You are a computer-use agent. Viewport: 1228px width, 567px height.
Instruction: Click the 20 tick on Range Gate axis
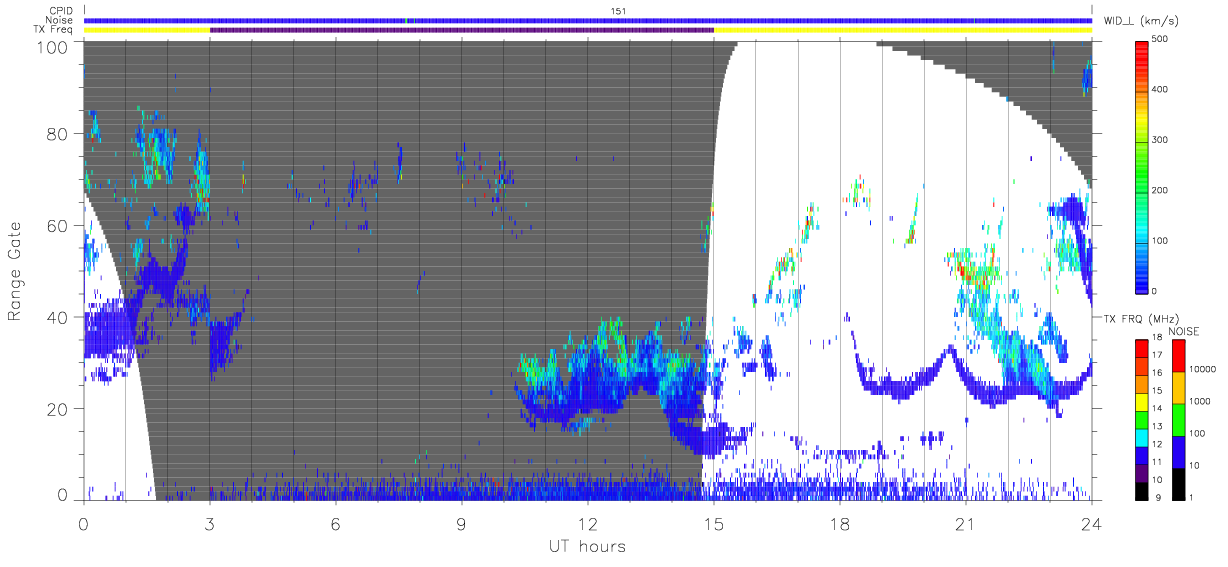(57, 409)
